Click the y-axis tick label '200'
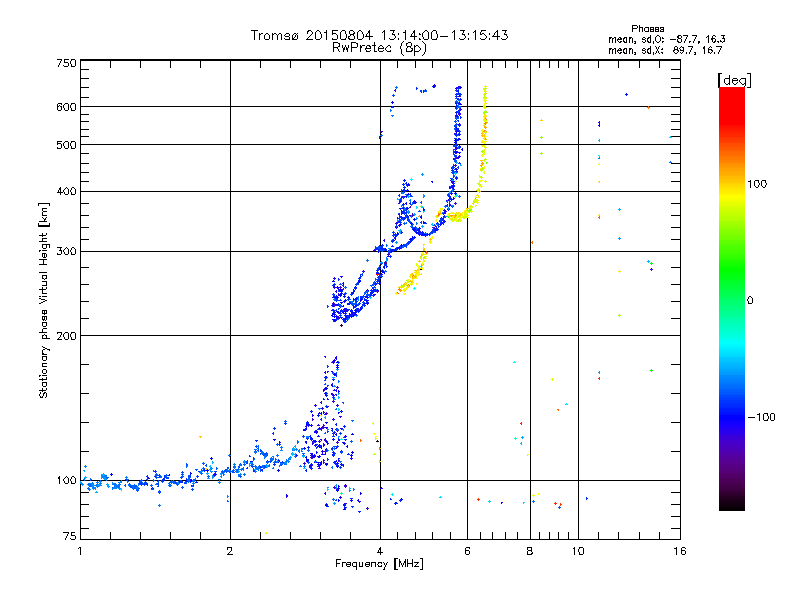 click(67, 336)
